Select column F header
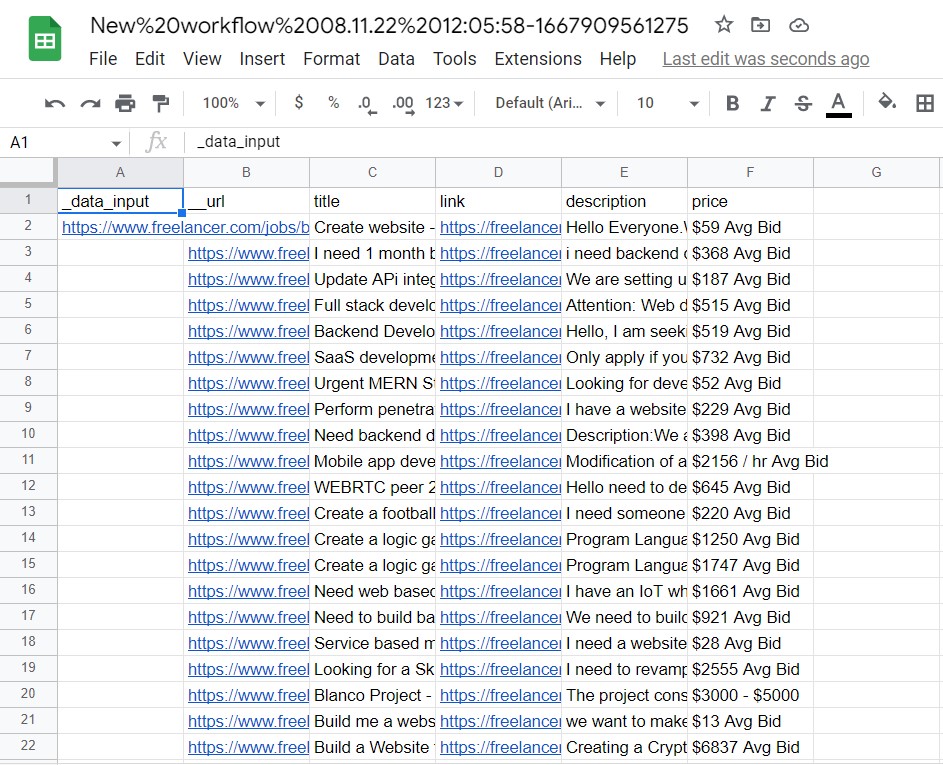 (x=750, y=173)
